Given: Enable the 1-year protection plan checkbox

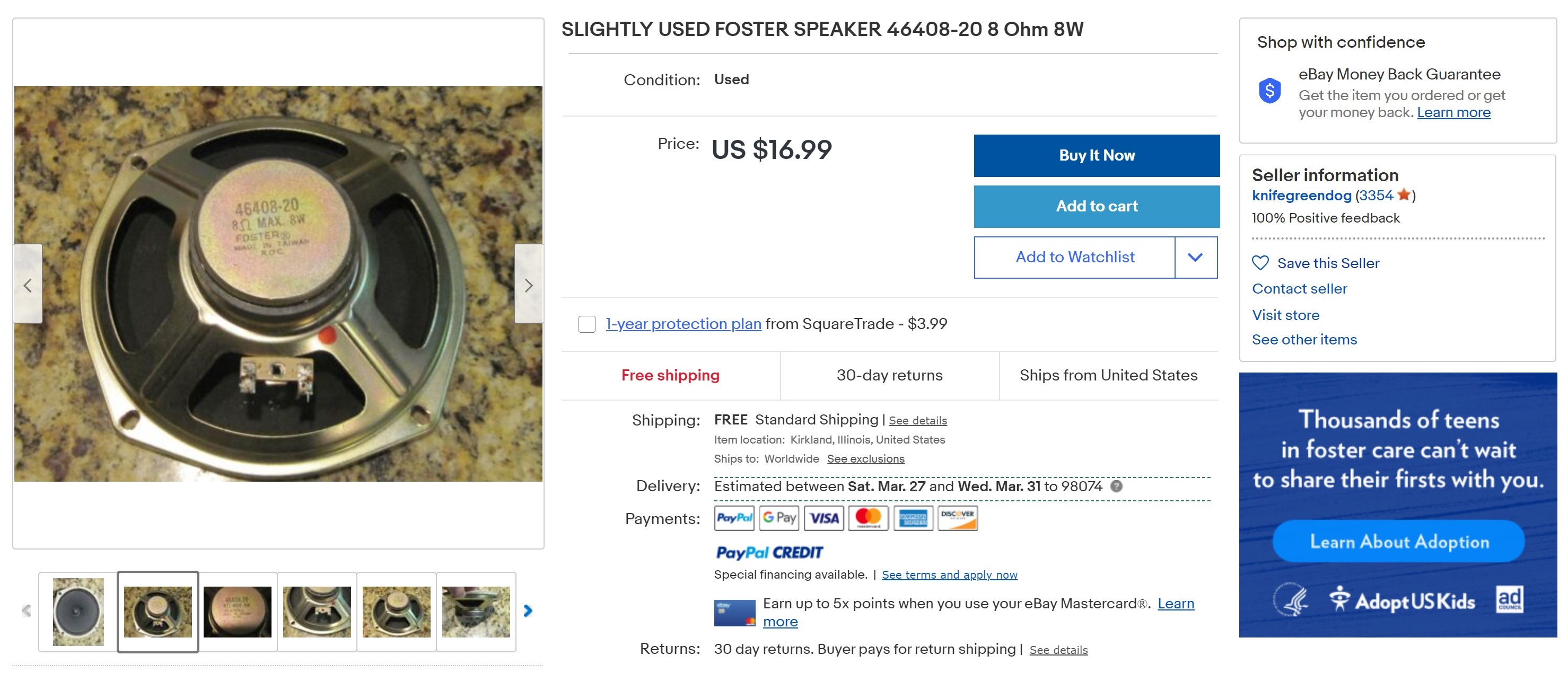Looking at the screenshot, I should point(587,324).
